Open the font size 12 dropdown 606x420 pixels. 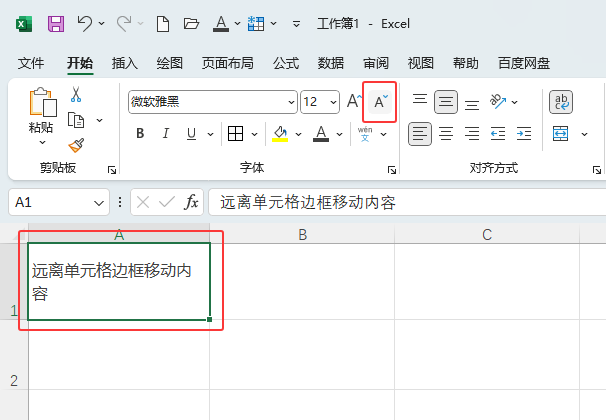click(333, 102)
